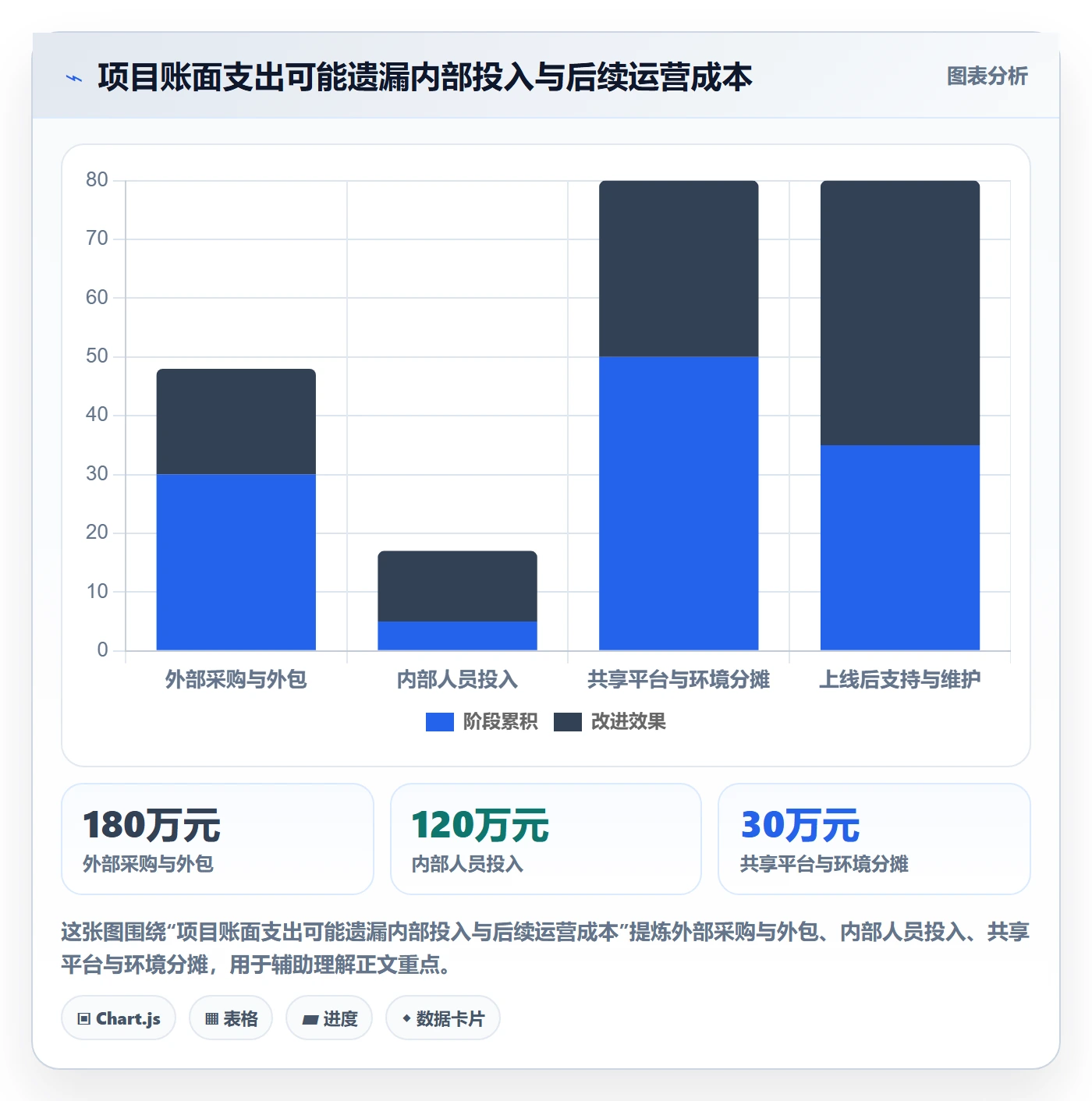Click the dark bar segment for 内部人员投入
This screenshot has width=1092, height=1101.
458,586
